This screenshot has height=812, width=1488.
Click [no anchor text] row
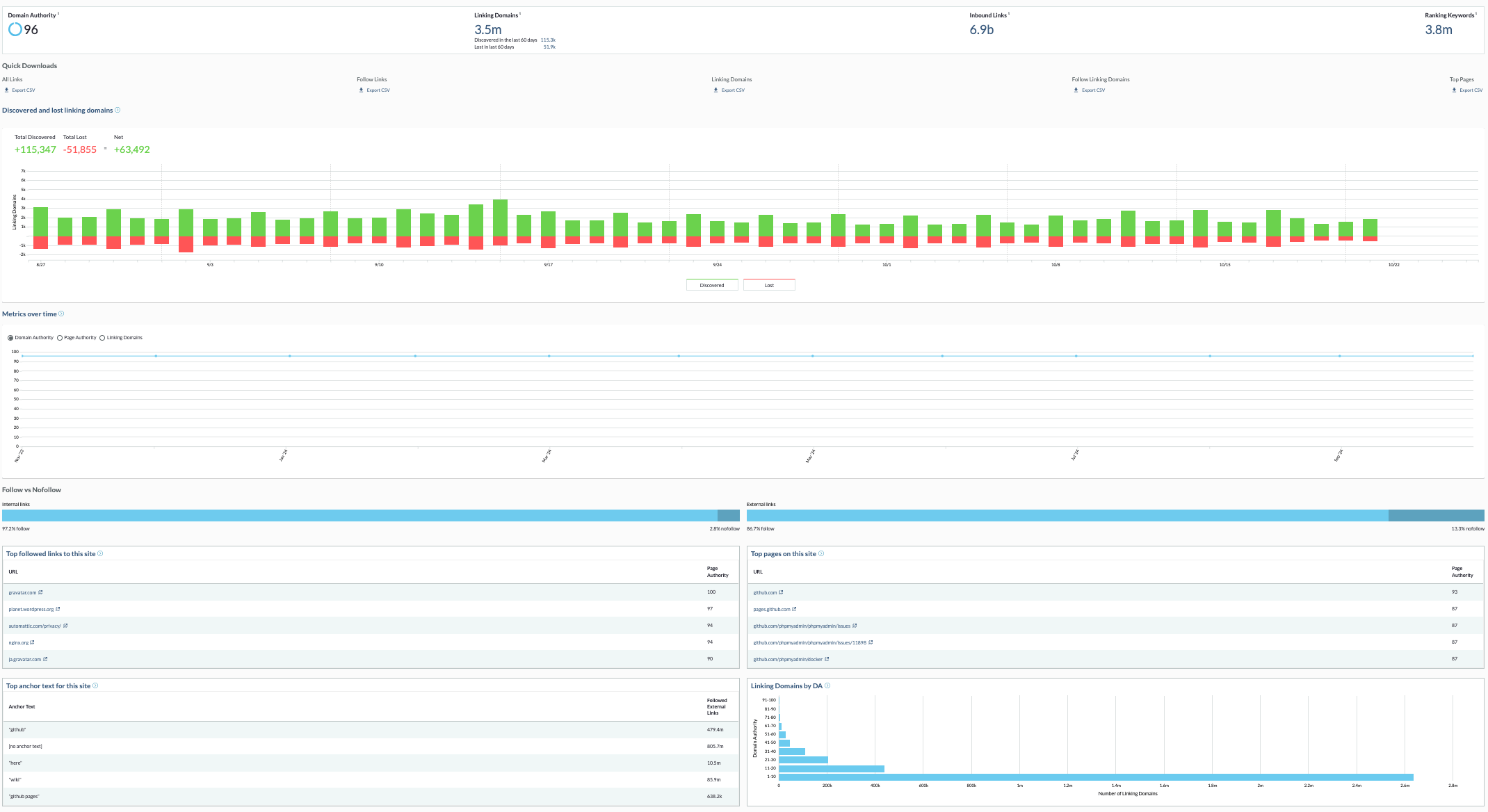(371, 747)
